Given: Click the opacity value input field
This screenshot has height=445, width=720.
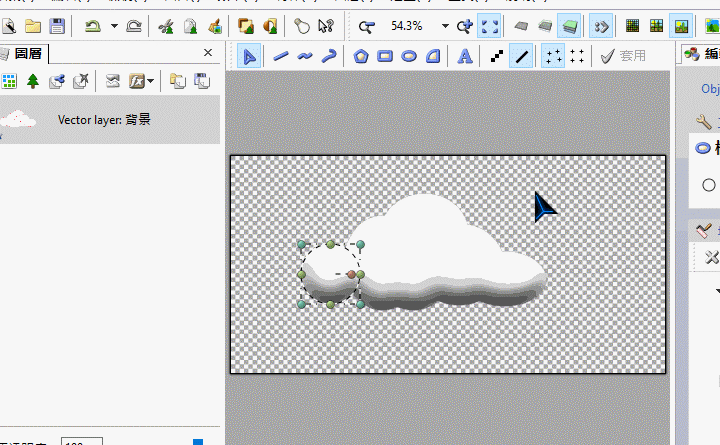Looking at the screenshot, I should click(x=82, y=442).
